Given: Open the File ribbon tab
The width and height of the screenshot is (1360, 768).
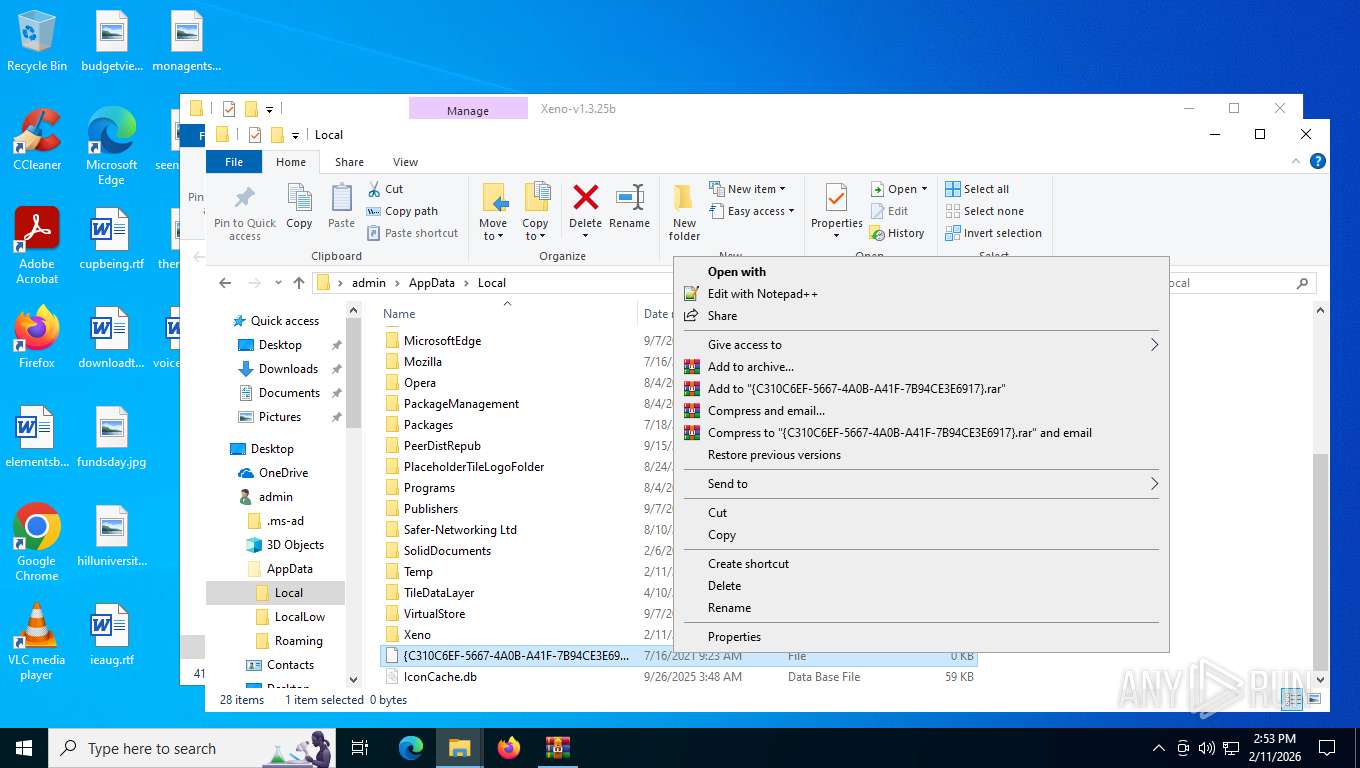Looking at the screenshot, I should click(234, 162).
